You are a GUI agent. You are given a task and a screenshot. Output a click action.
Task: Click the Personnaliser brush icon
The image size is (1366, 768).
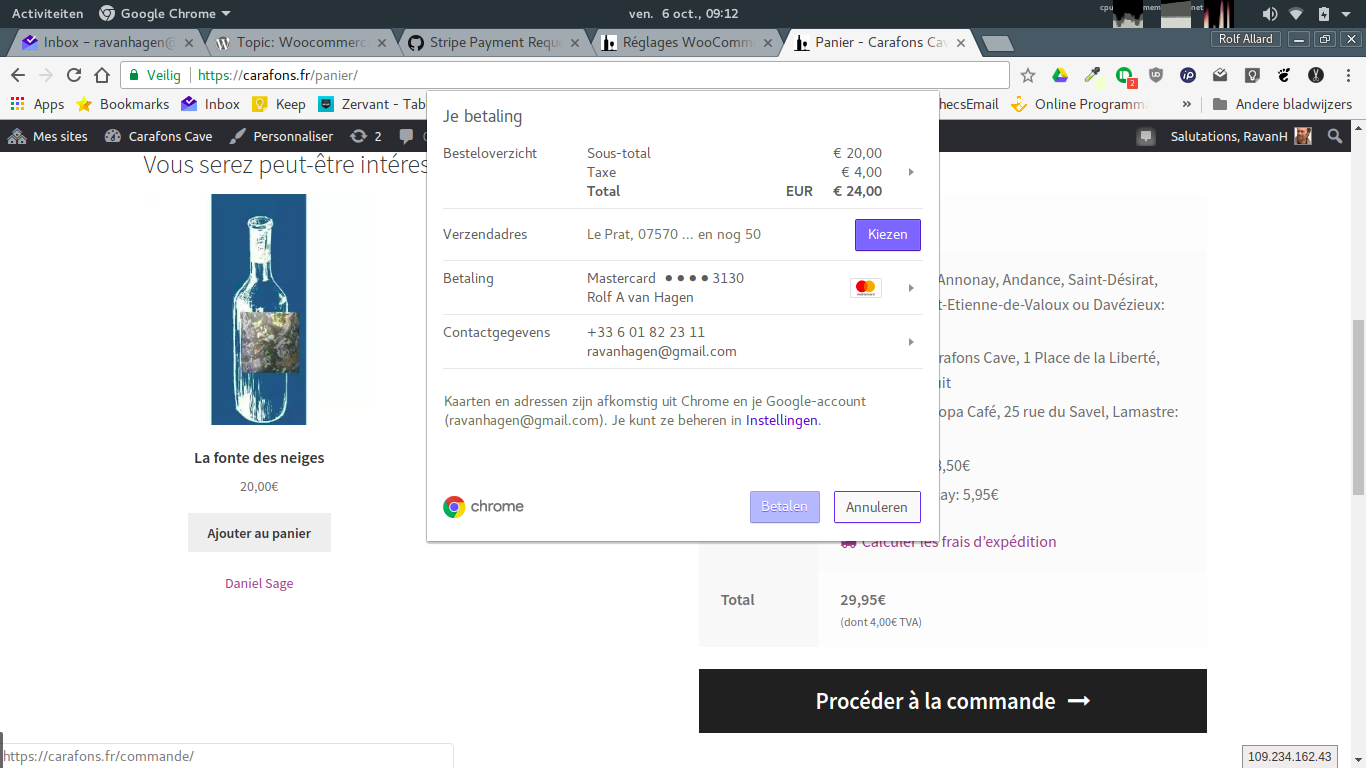pyautogui.click(x=239, y=136)
